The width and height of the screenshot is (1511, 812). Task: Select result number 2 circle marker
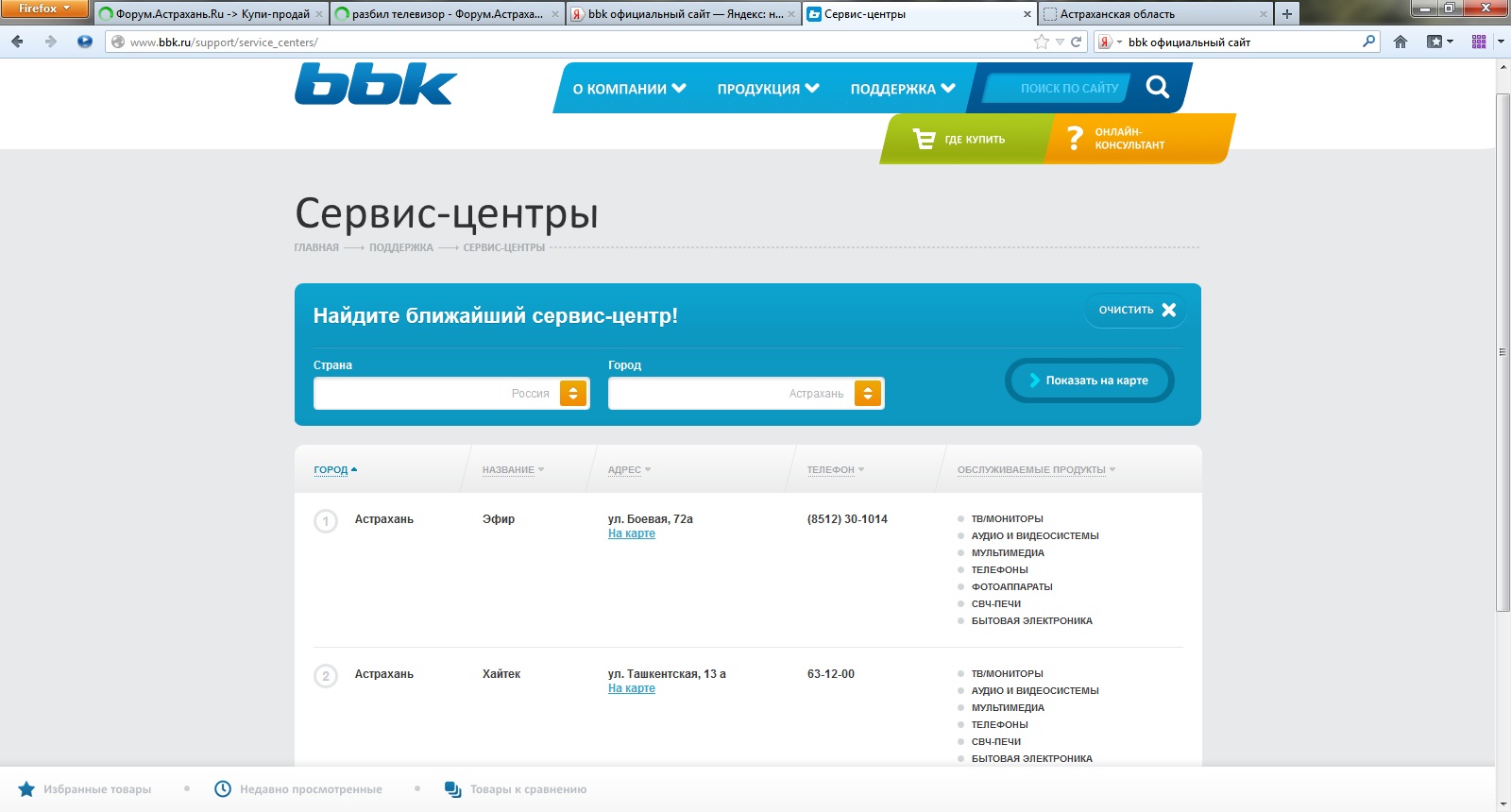click(326, 676)
